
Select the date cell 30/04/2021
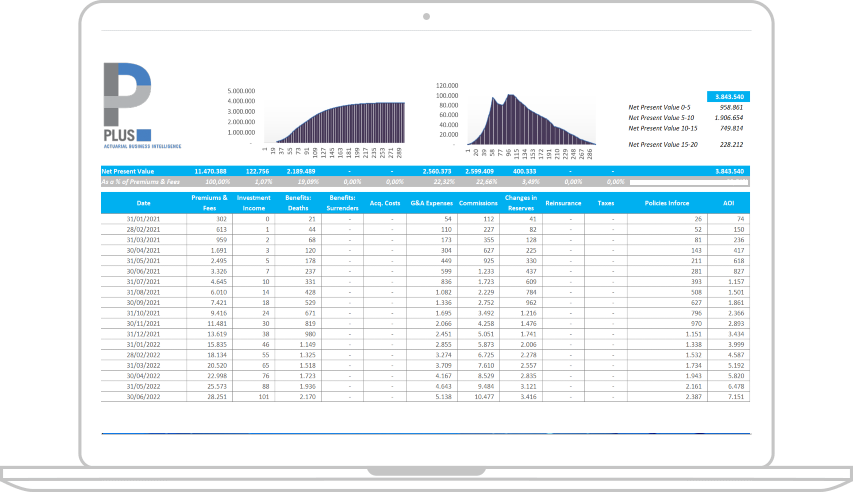[144, 250]
